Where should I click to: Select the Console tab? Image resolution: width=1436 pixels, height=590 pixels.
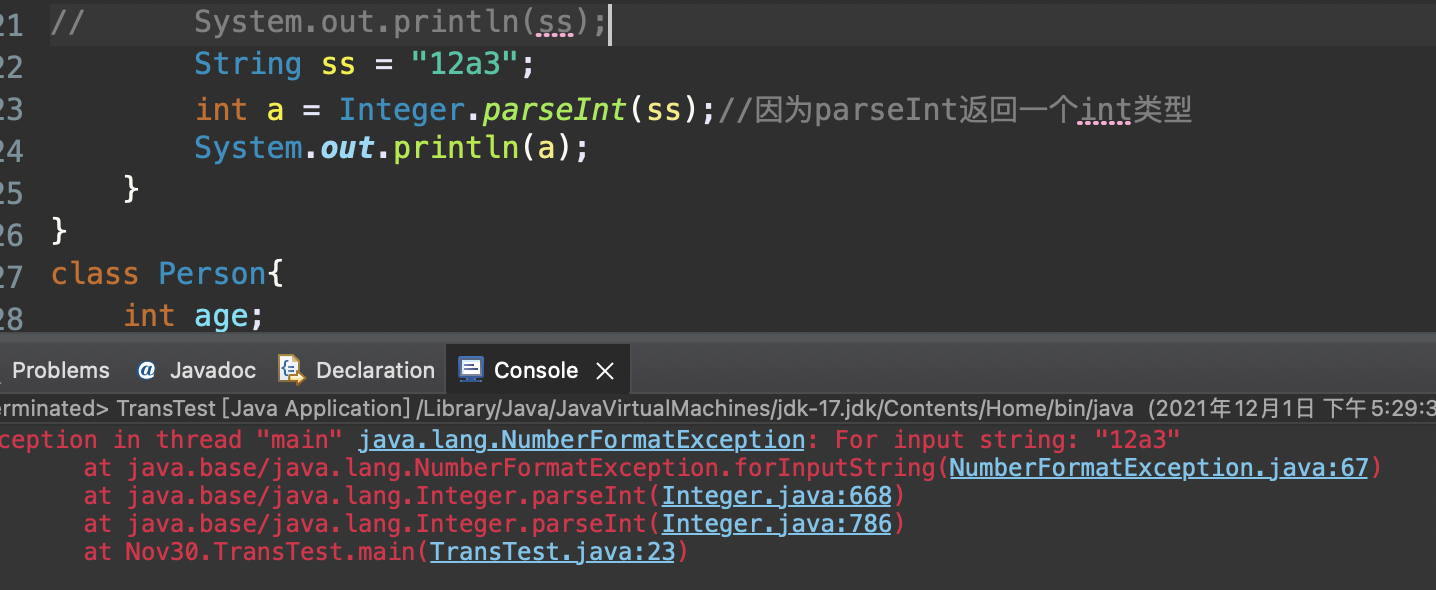pyautogui.click(x=538, y=369)
